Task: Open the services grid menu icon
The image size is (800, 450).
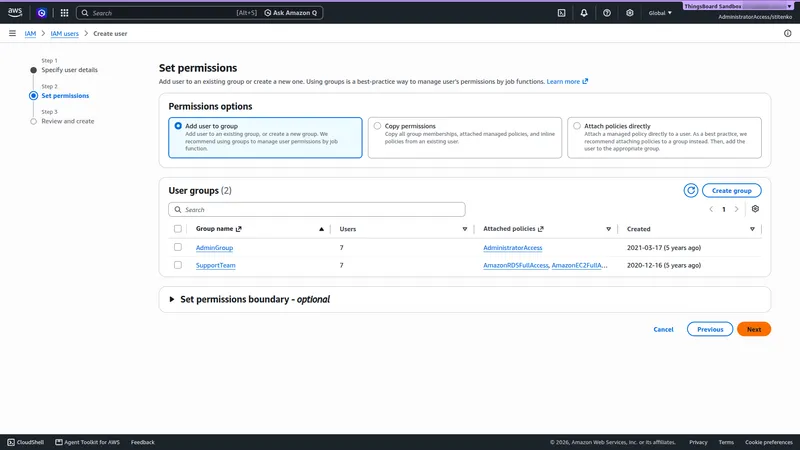Action: 64,13
